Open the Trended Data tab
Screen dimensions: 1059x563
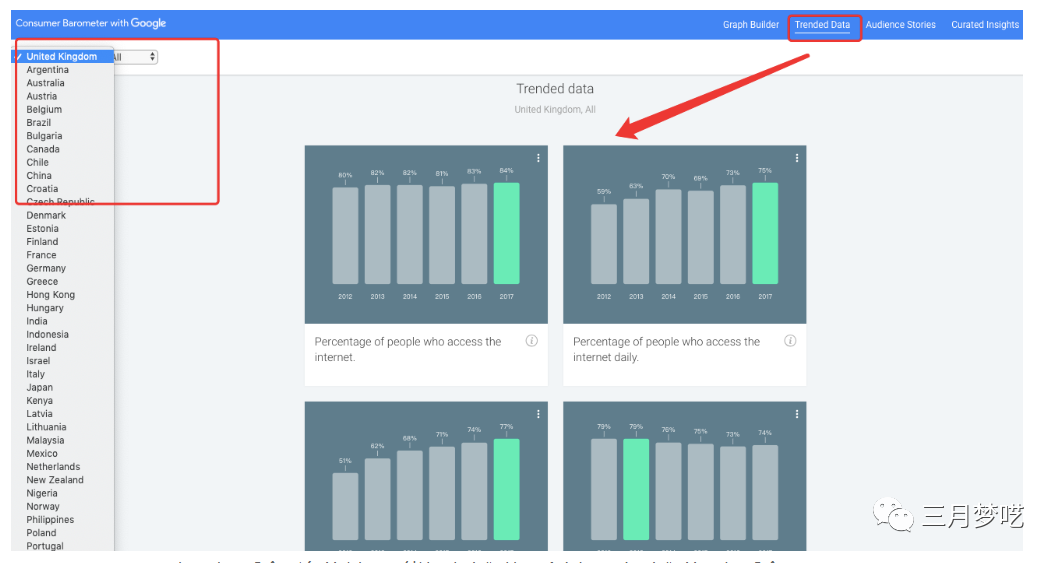click(822, 25)
